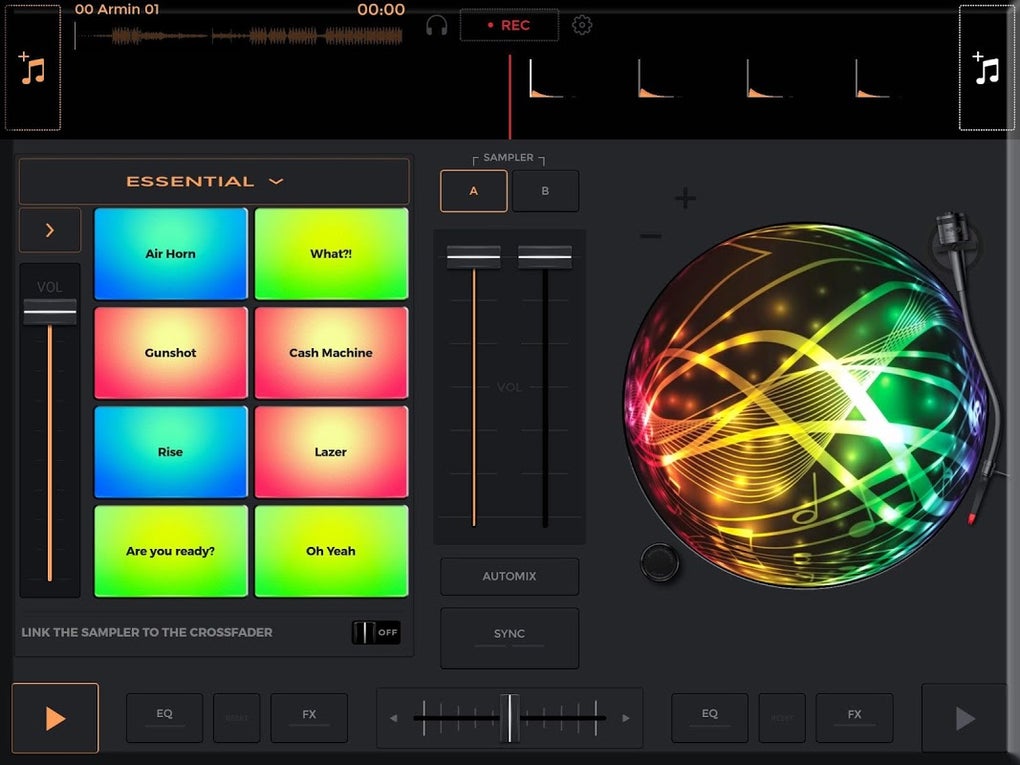
Task: Play the right deck
Action: click(965, 718)
